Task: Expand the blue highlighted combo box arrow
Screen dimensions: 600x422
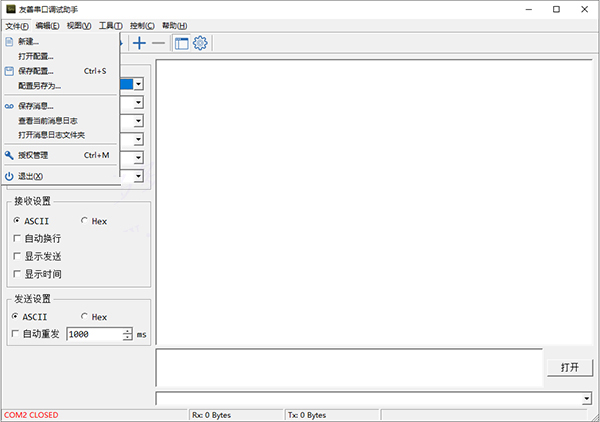Action: [x=139, y=84]
